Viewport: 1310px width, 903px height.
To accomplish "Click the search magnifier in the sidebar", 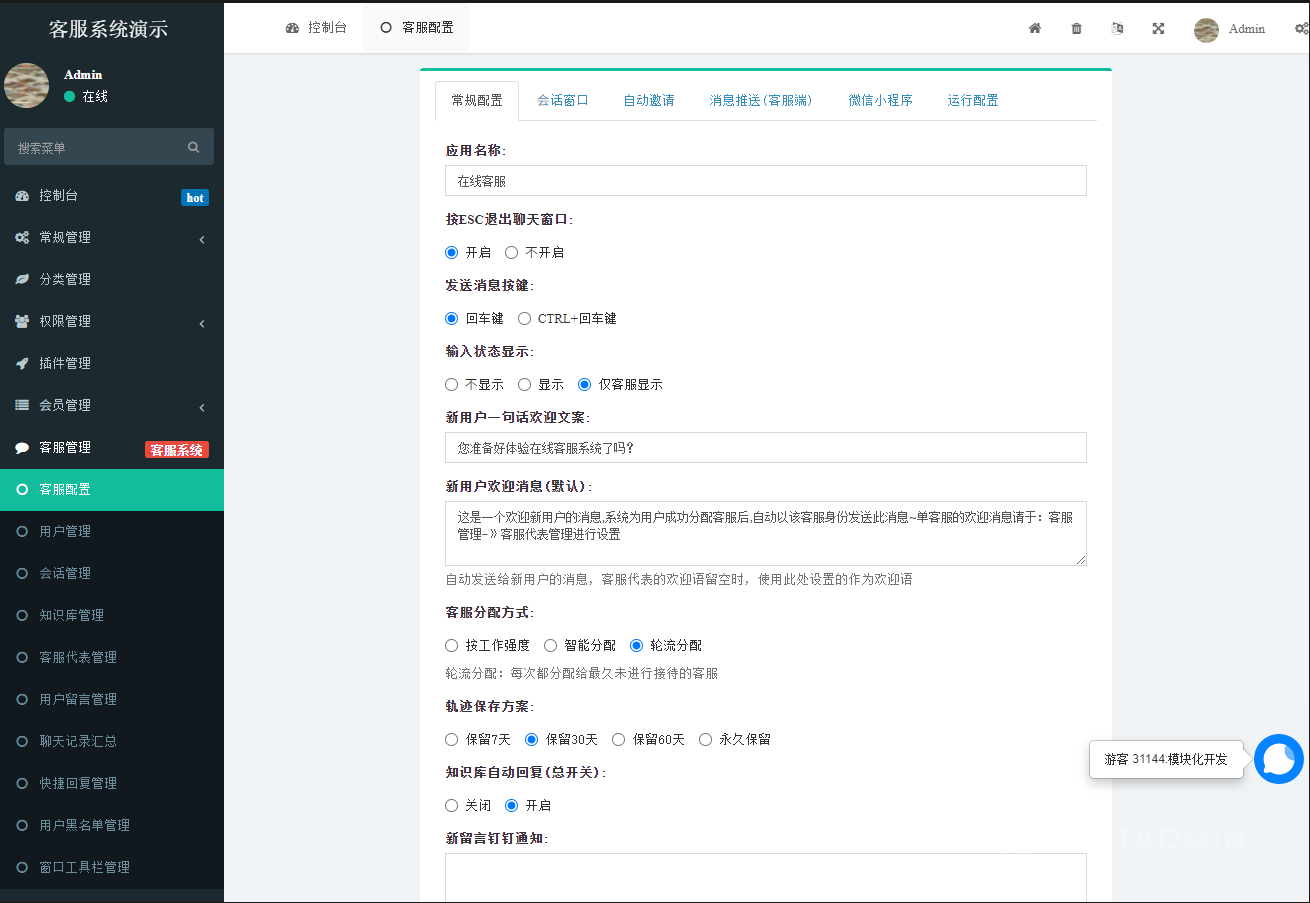I will point(193,146).
